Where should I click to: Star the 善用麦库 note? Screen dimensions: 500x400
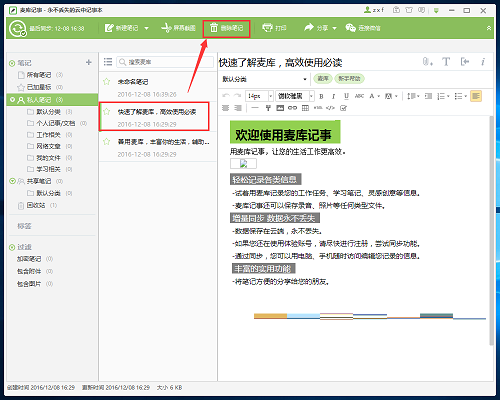[107, 142]
